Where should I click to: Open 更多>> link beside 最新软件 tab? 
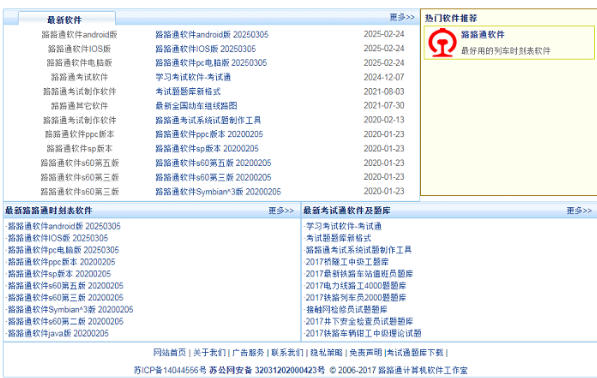(x=402, y=18)
